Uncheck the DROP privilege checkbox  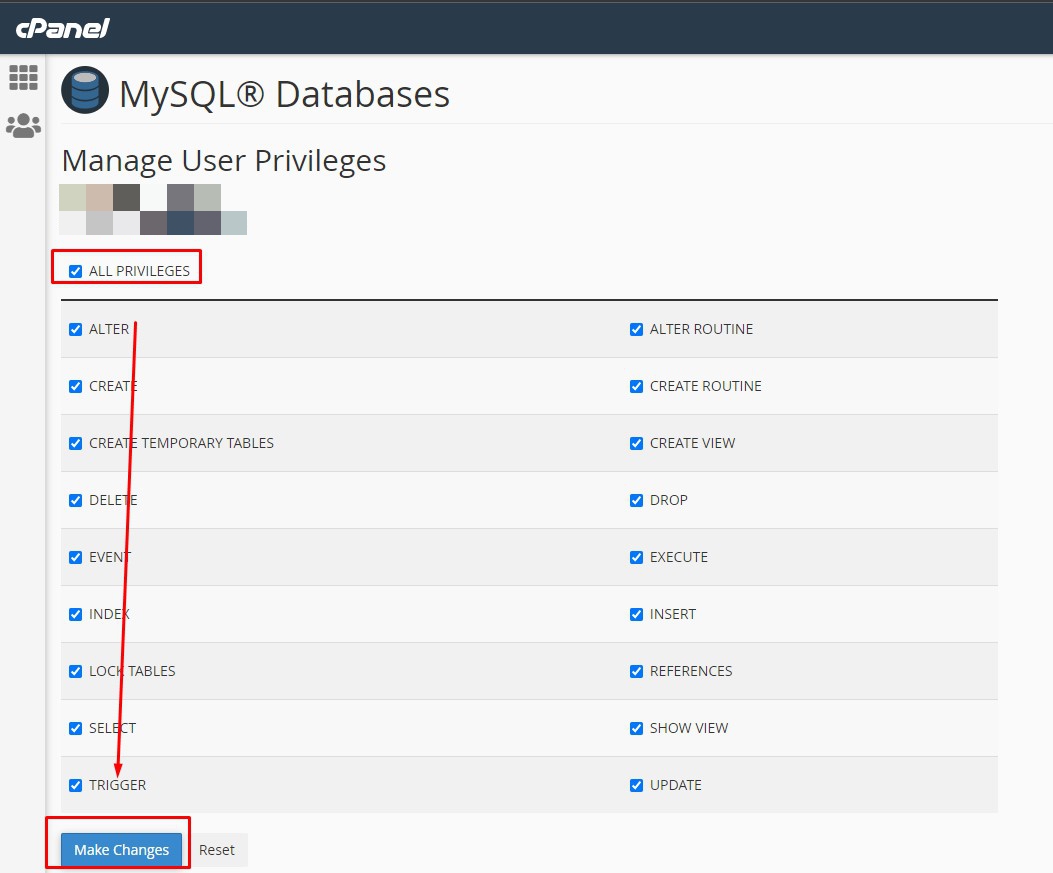[636, 500]
